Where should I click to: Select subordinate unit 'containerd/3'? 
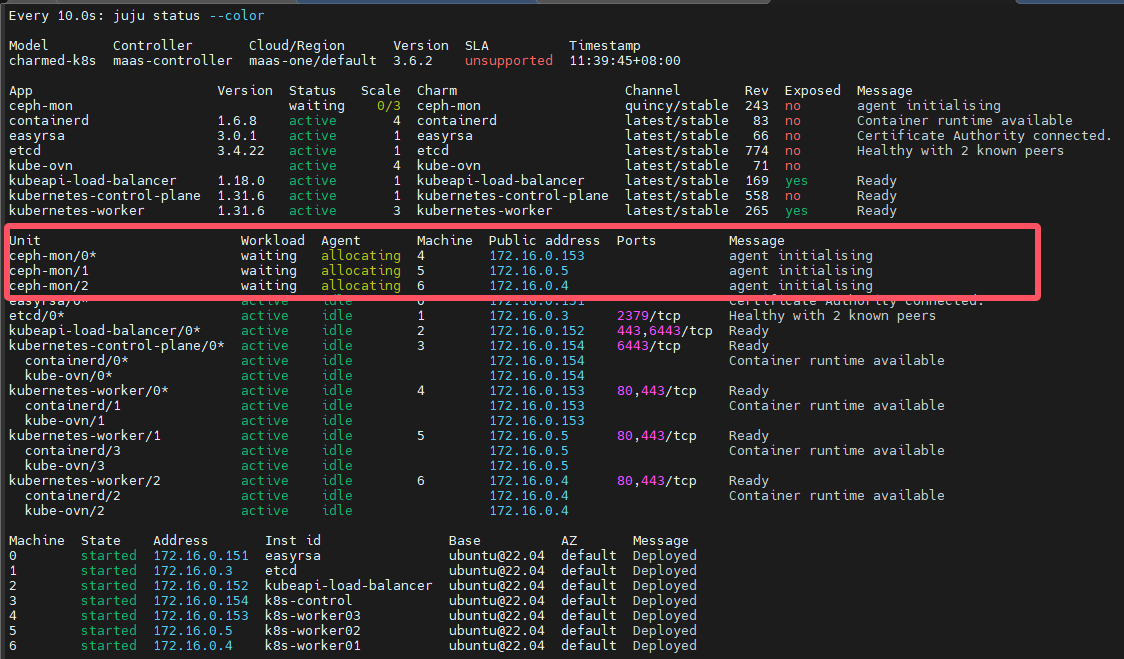click(72, 452)
